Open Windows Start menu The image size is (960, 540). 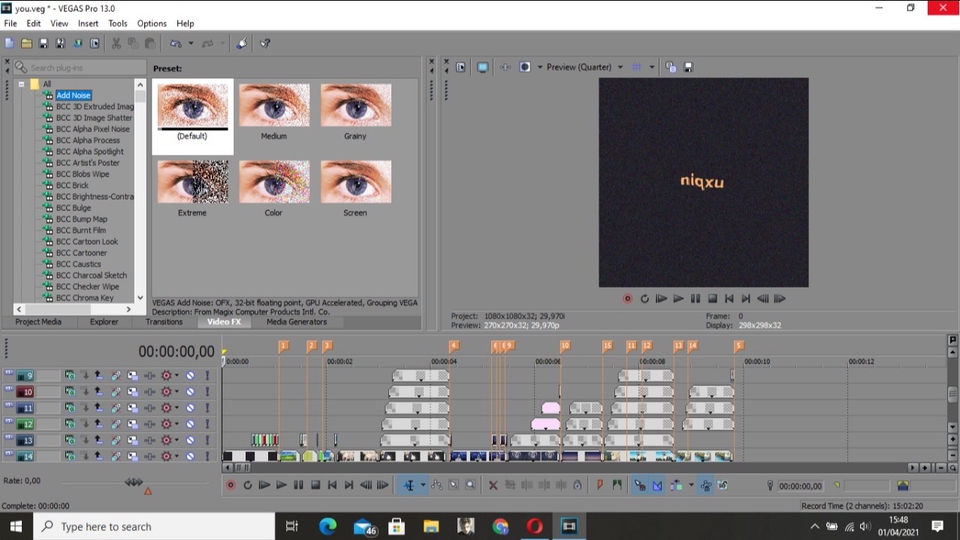click(x=15, y=527)
